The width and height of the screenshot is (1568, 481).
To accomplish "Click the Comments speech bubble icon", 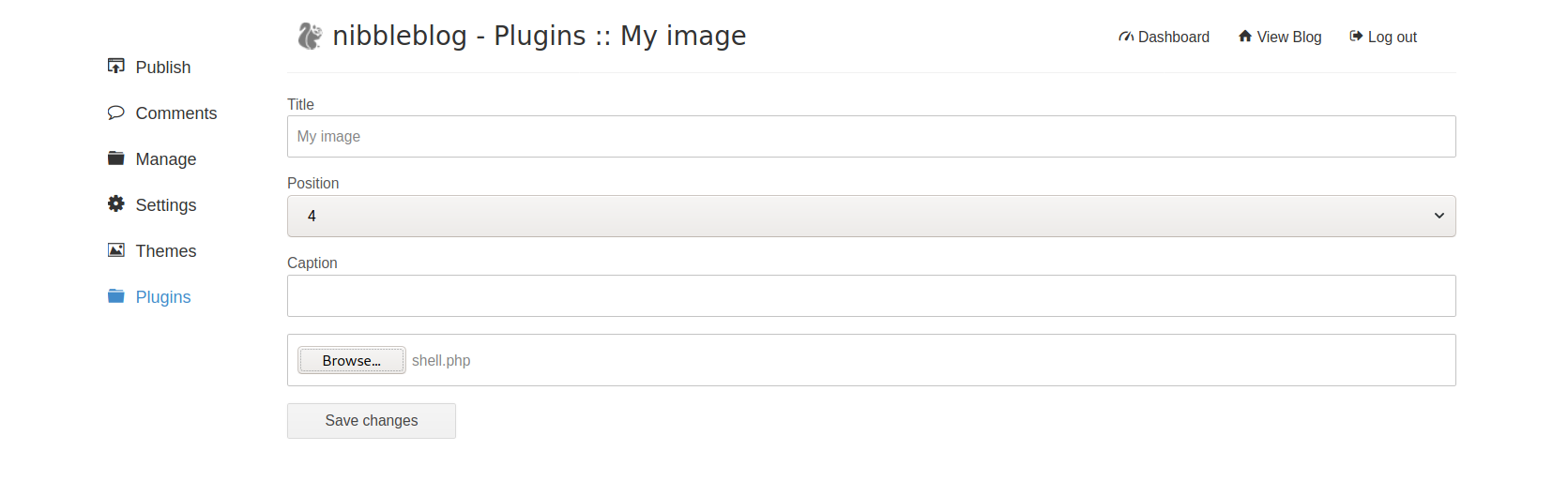I will coord(116,113).
